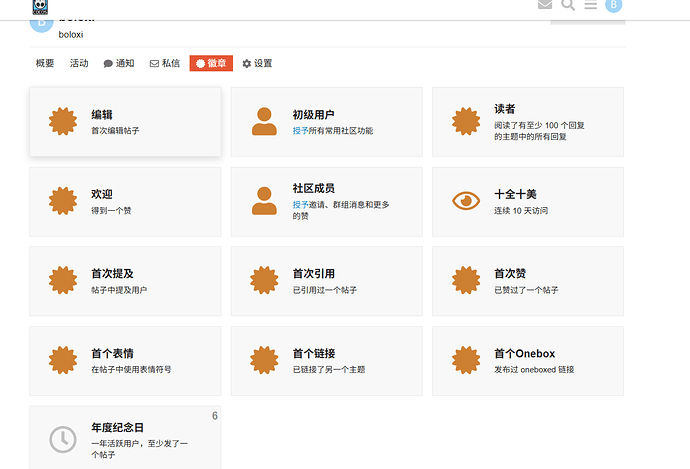Open the user avatar B in header
The height and width of the screenshot is (469, 690).
click(x=613, y=5)
